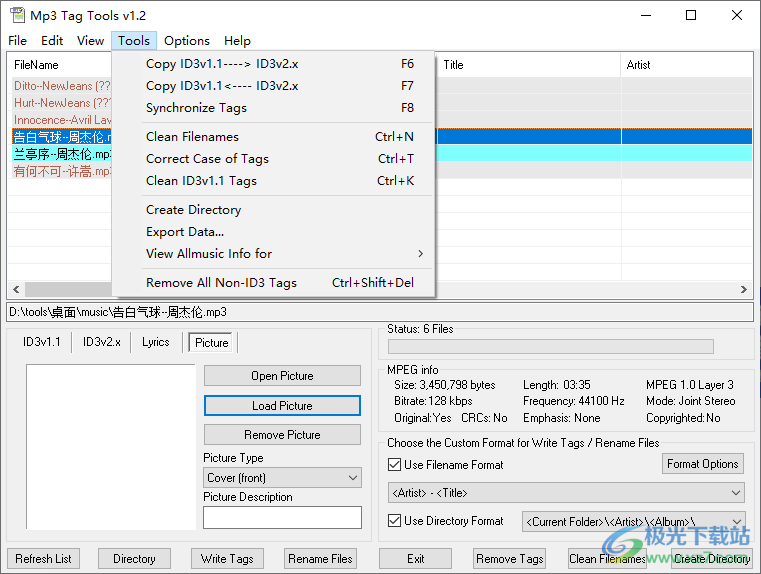Click the Open Picture button
Viewport: 761px width, 574px height.
282,376
